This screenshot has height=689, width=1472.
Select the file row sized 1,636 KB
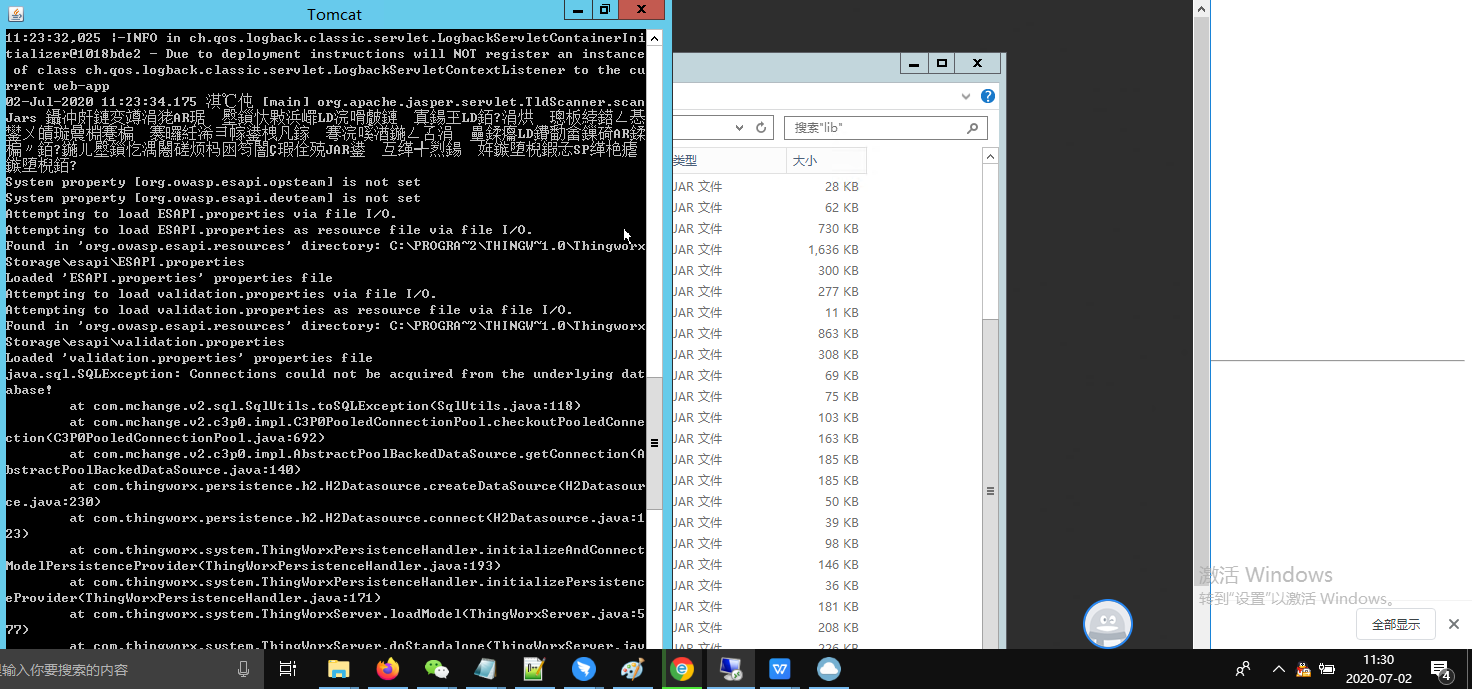(769, 250)
